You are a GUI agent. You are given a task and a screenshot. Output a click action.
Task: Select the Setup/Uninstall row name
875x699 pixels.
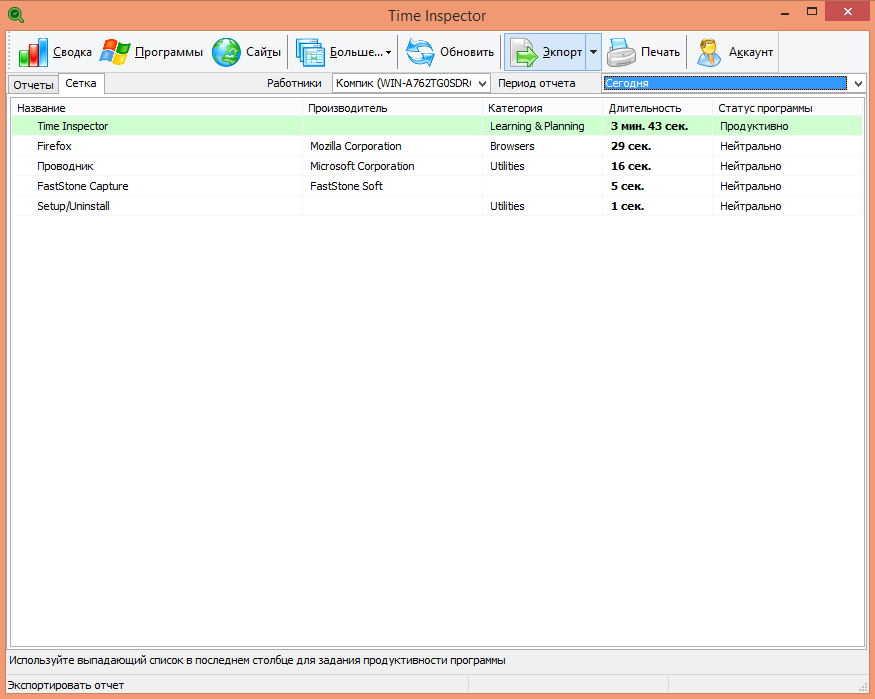(73, 206)
